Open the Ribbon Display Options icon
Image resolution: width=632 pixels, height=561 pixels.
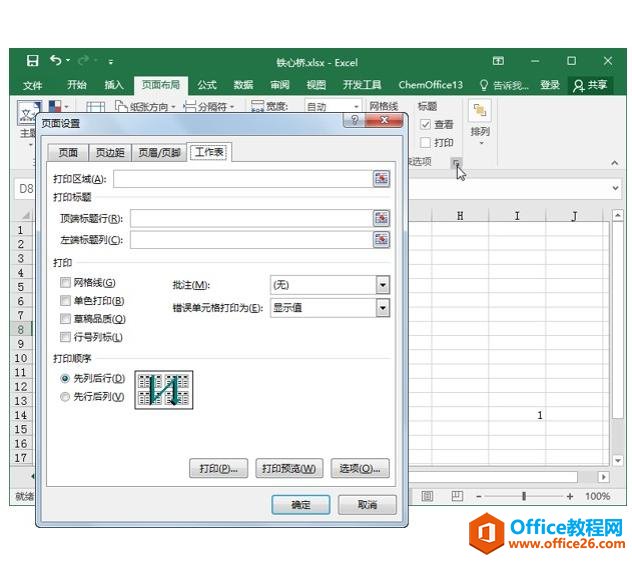pos(498,61)
